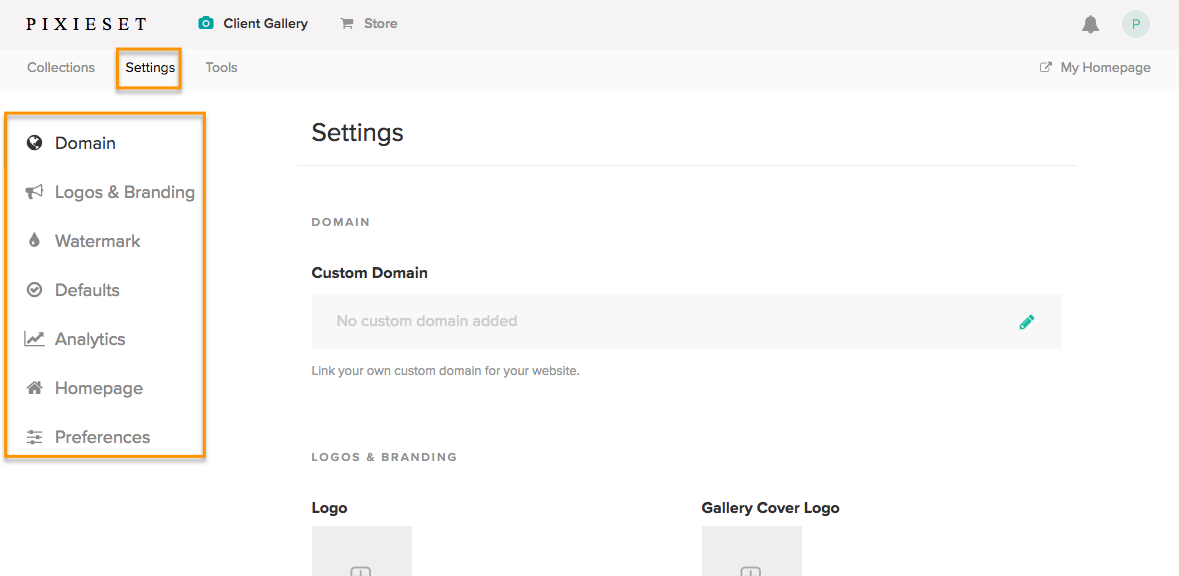Open notifications bell icon
Viewport: 1179px width, 576px height.
pos(1090,25)
